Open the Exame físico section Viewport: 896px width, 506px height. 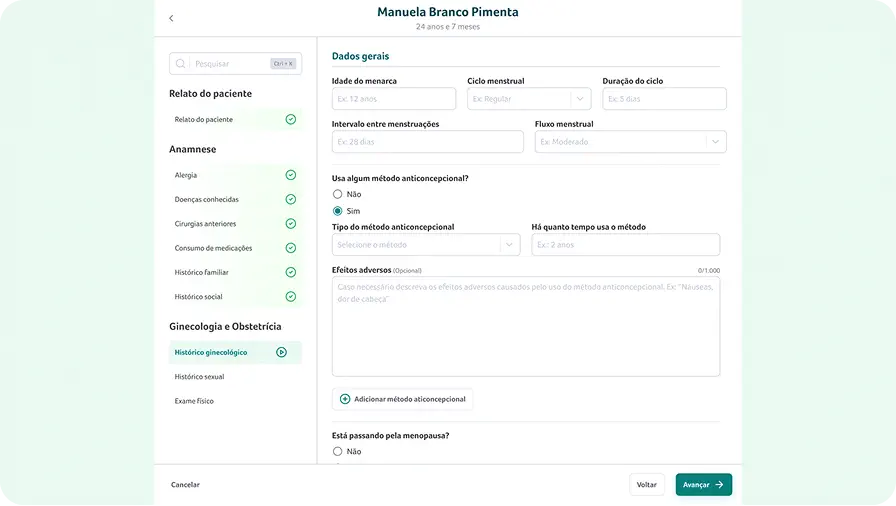(x=194, y=401)
